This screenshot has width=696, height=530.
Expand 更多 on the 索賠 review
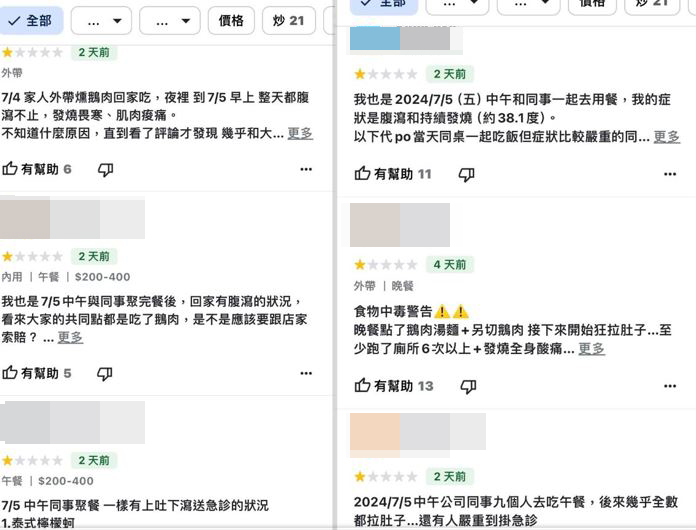tap(70, 337)
